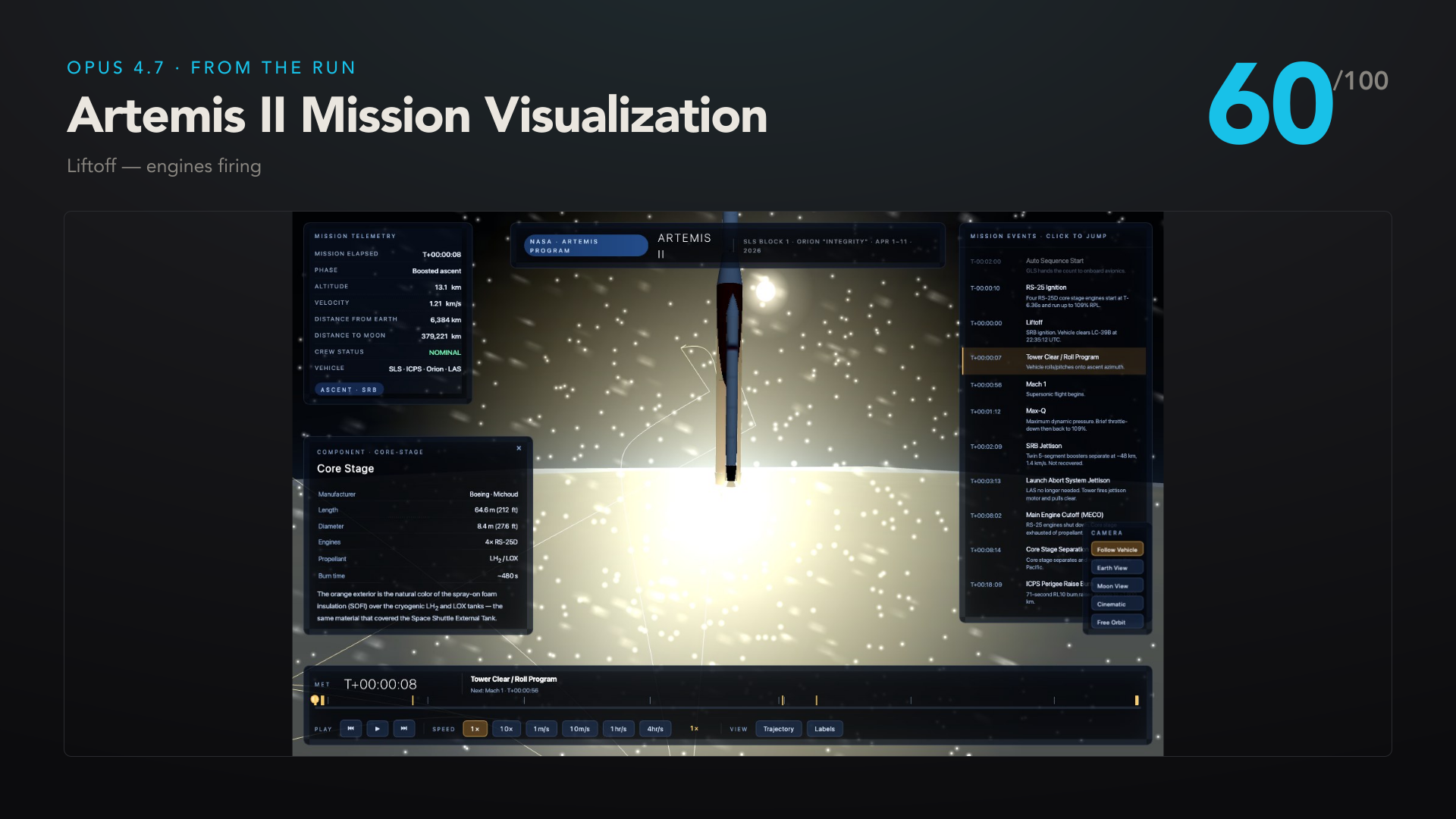The image size is (1456, 819).
Task: Click the Ascent · SRB phase badge
Action: pyautogui.click(x=349, y=390)
